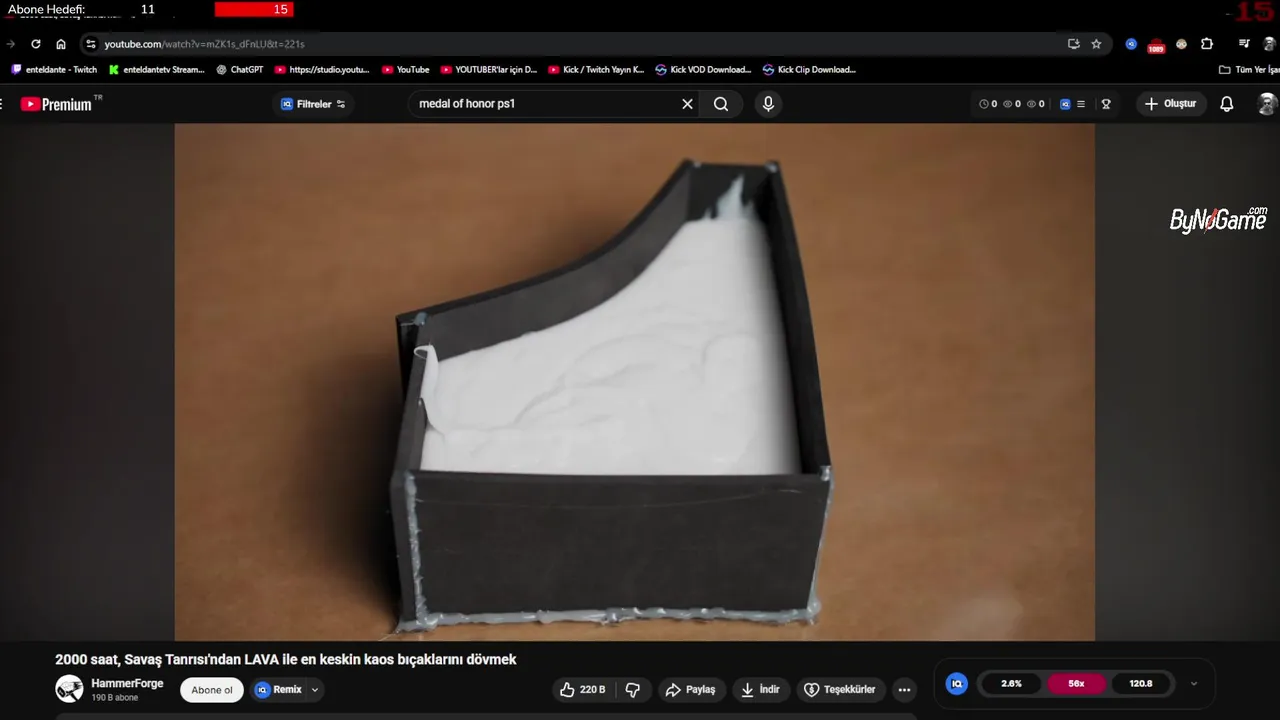Click the video title text
This screenshot has width=1280, height=720.
point(286,660)
